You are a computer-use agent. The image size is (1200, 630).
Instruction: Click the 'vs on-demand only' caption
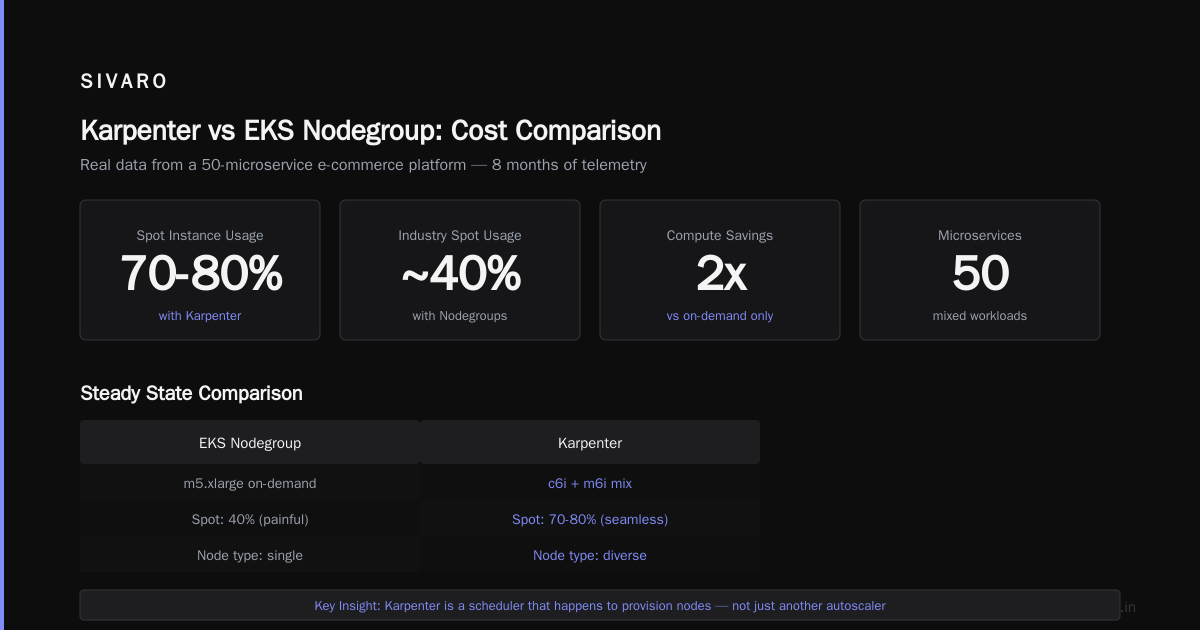tap(720, 316)
